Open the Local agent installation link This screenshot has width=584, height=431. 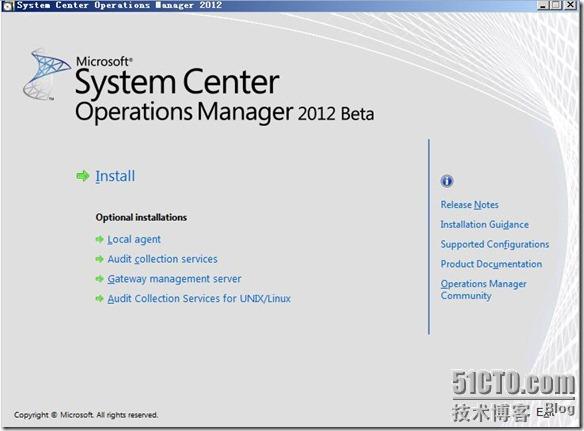click(134, 240)
